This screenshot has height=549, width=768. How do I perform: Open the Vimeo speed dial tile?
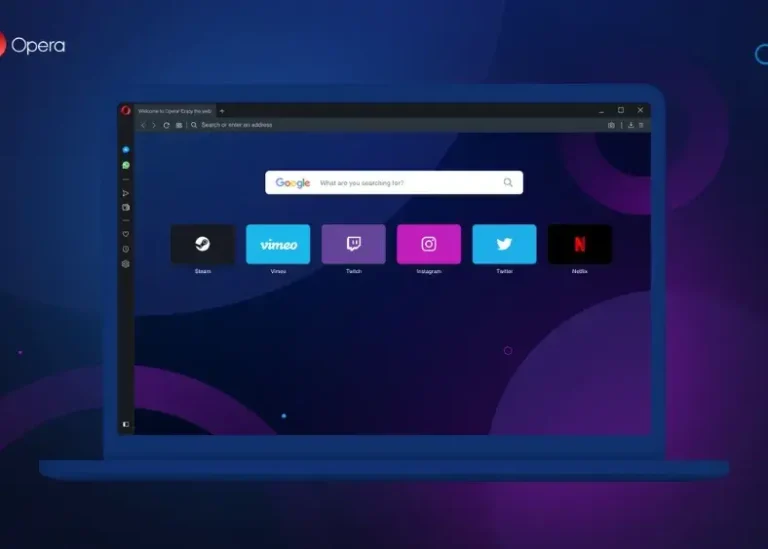point(278,244)
